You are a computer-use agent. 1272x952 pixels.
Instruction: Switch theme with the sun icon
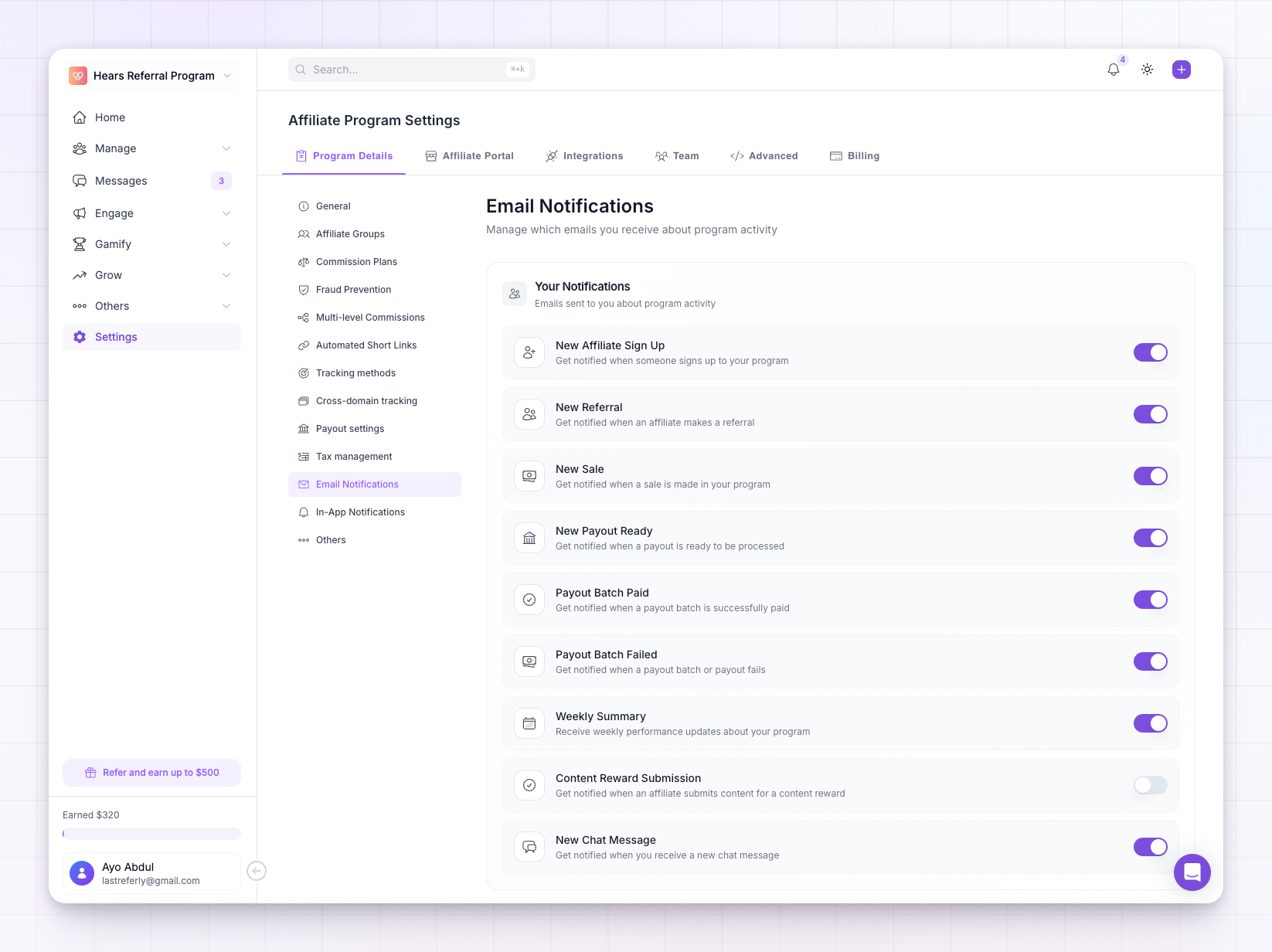pos(1148,70)
